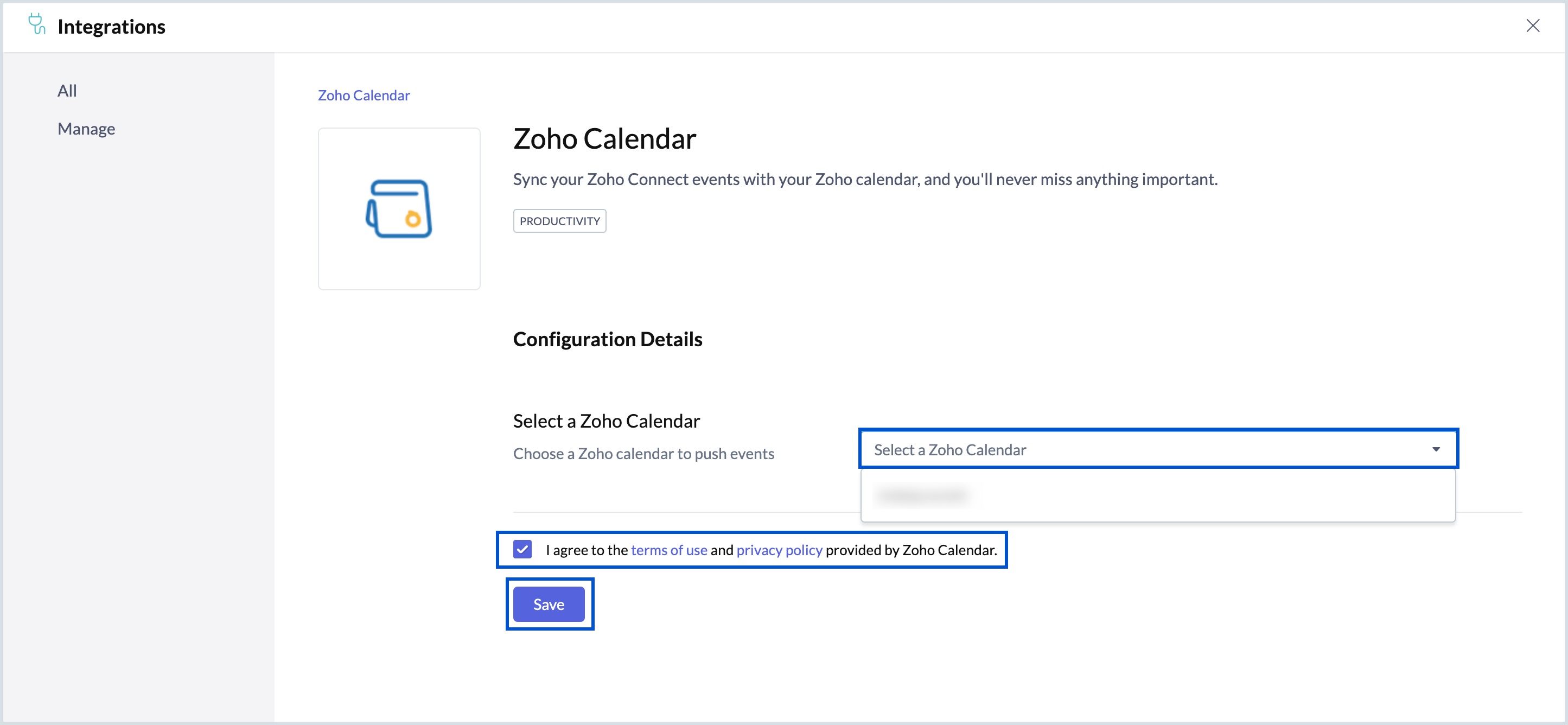
Task: Click the Integrations plug icon
Action: coord(36,26)
